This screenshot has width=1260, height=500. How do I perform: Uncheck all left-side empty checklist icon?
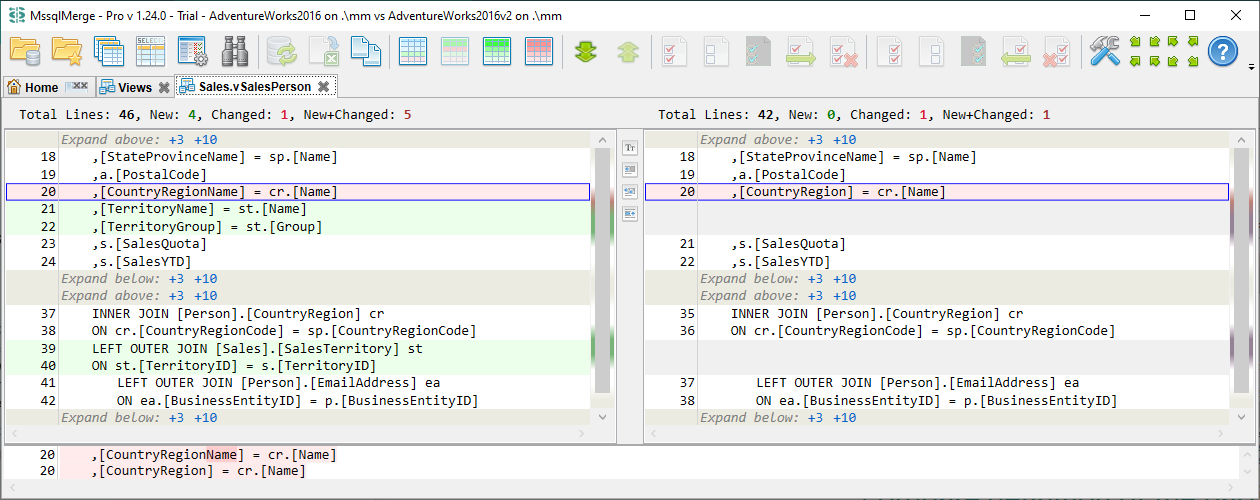tap(718, 51)
